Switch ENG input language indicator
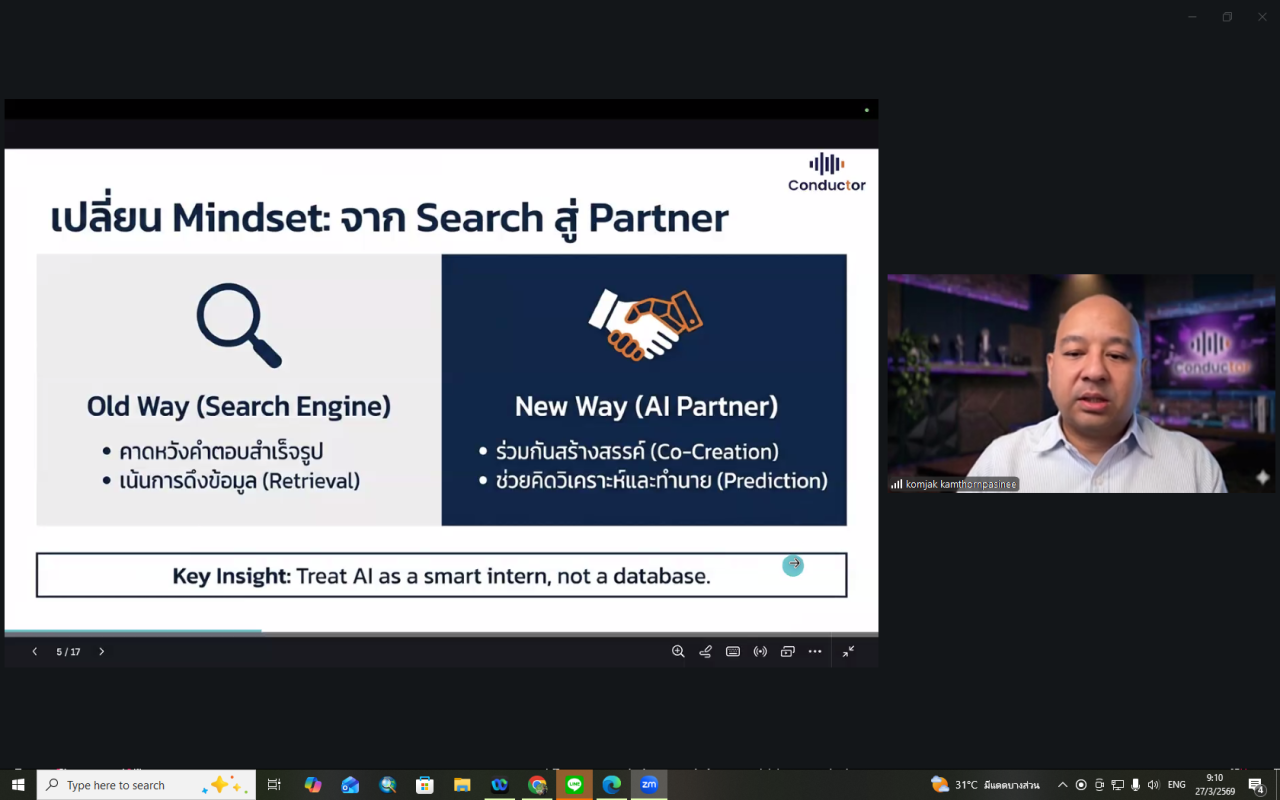The height and width of the screenshot is (800, 1280). [1176, 785]
